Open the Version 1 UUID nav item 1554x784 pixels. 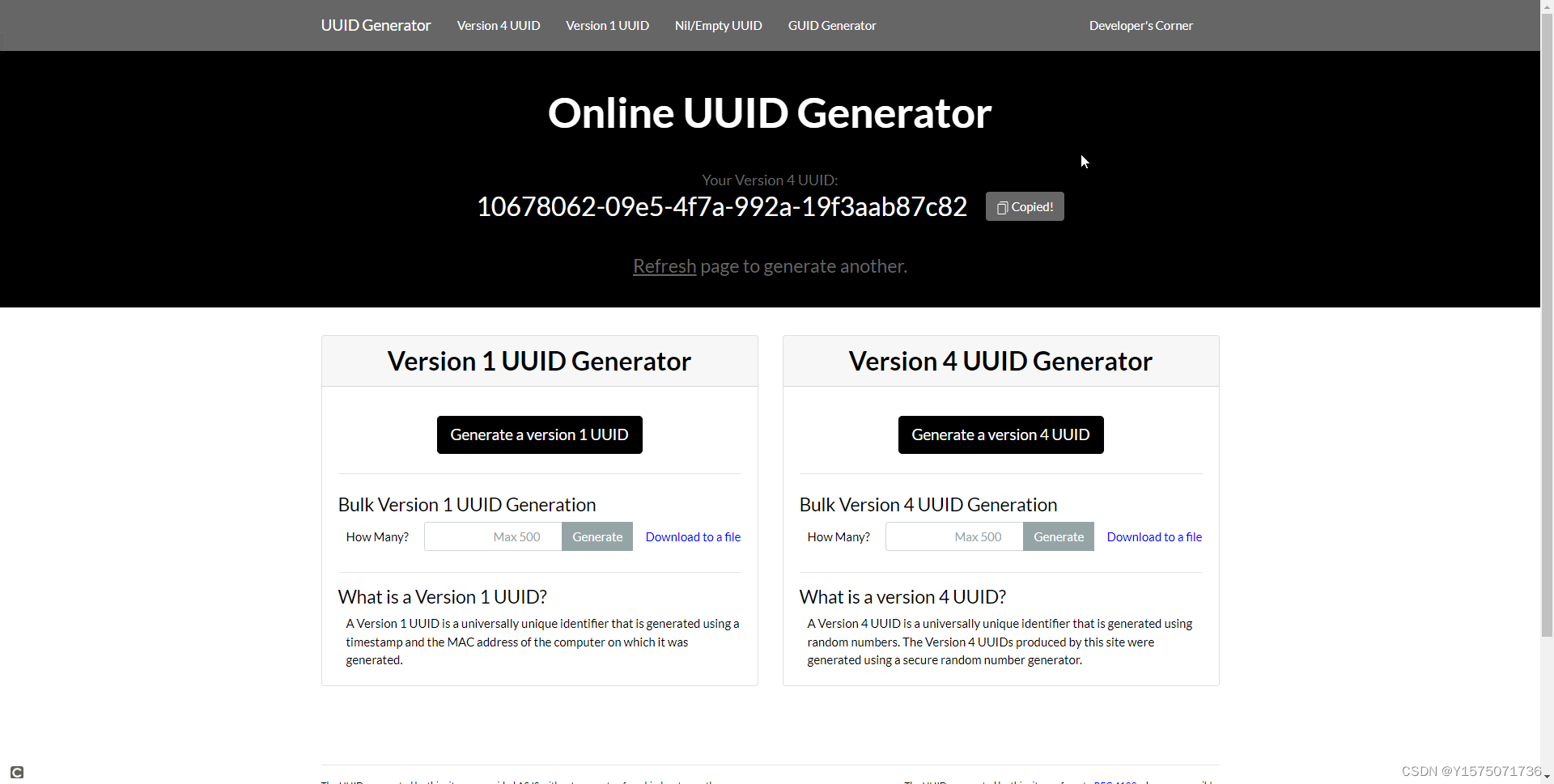[607, 25]
